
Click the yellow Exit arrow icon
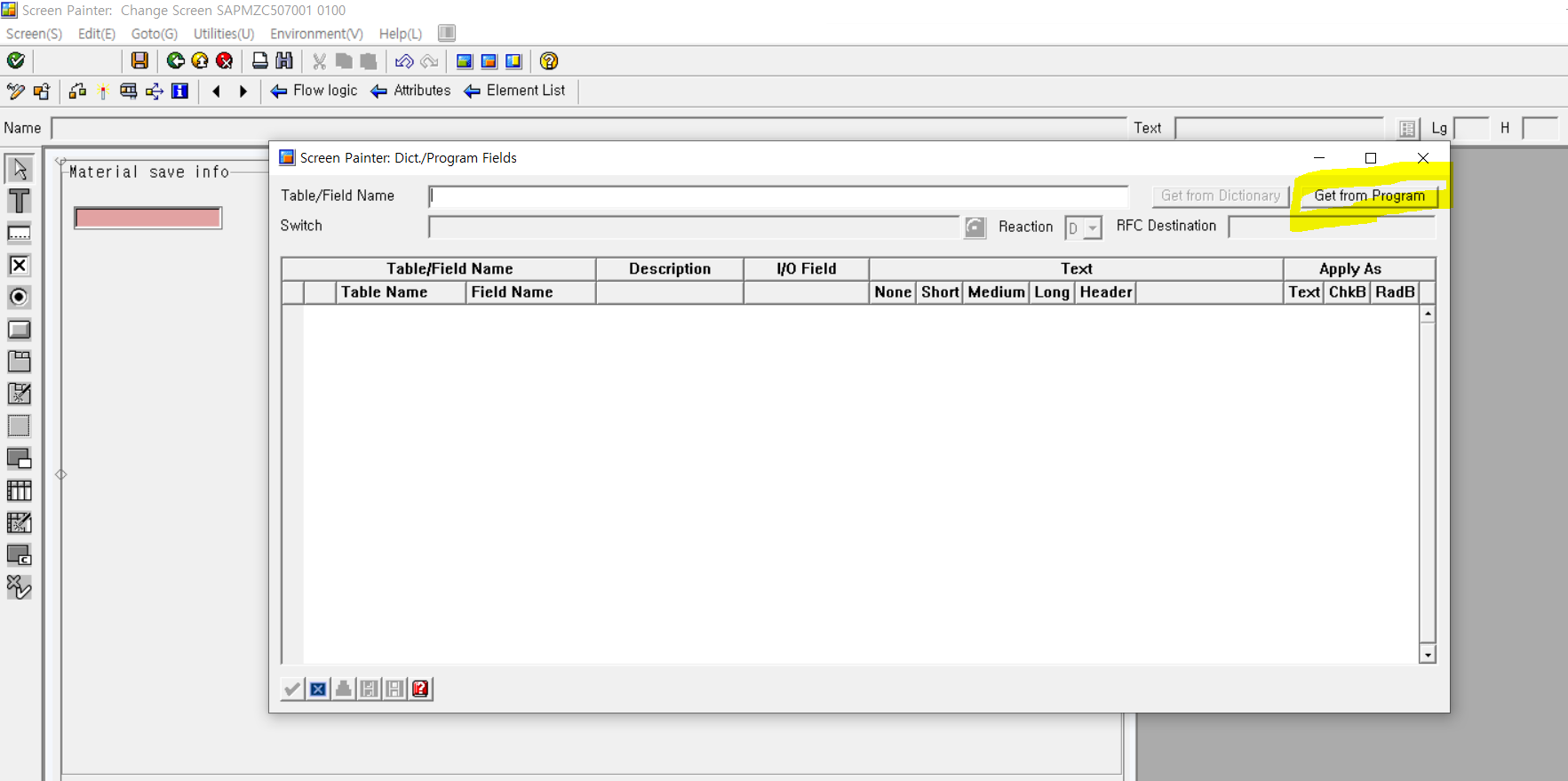200,60
